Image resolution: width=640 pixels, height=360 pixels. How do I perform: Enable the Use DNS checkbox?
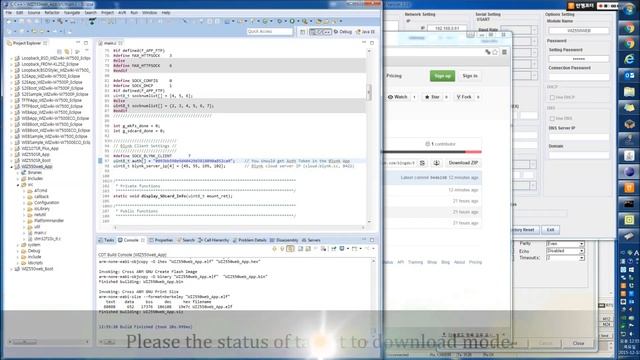[552, 118]
